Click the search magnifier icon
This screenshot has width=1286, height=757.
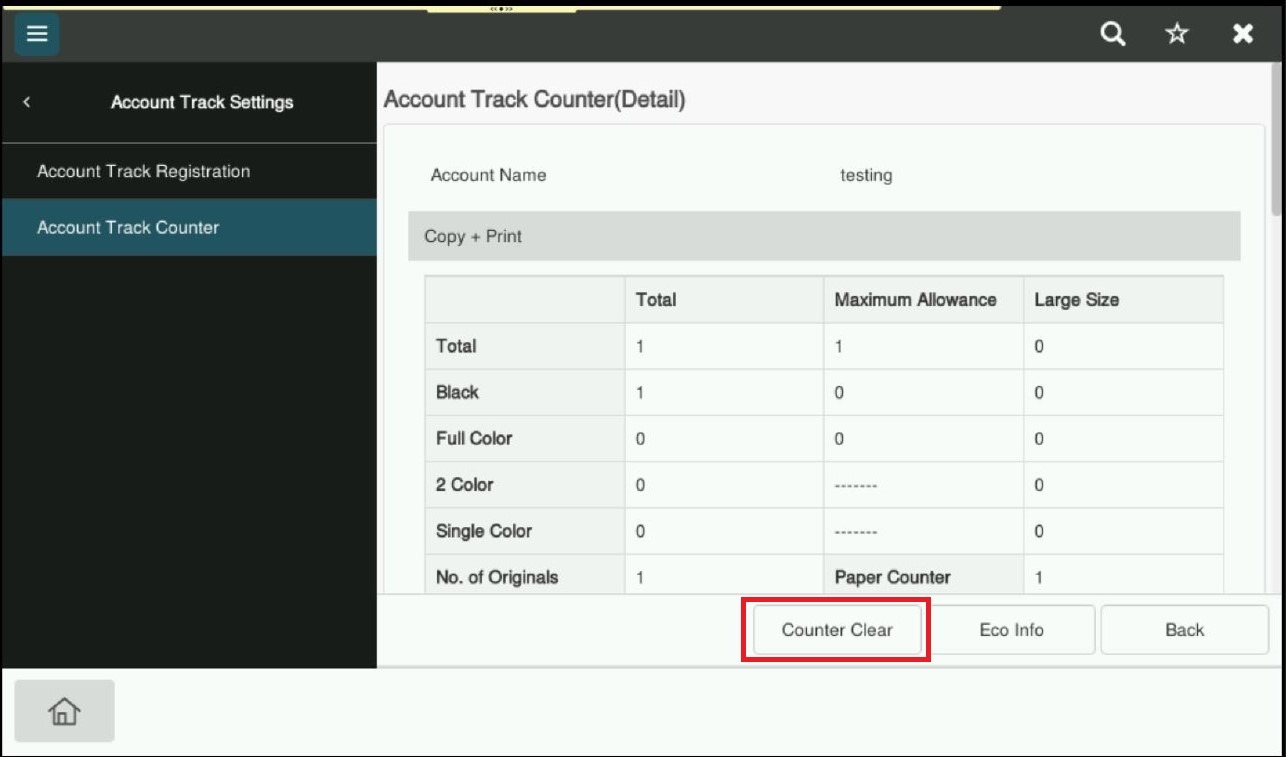[x=1112, y=34]
